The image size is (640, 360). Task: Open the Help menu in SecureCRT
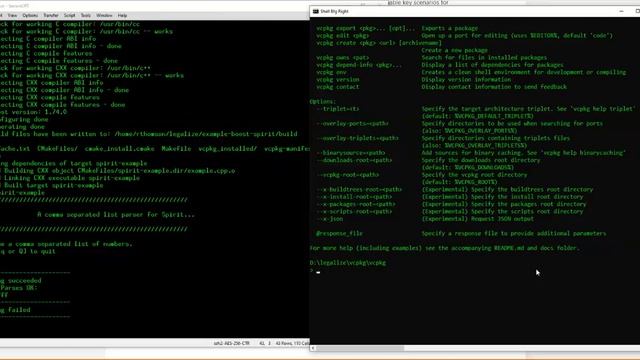[x=122, y=16]
